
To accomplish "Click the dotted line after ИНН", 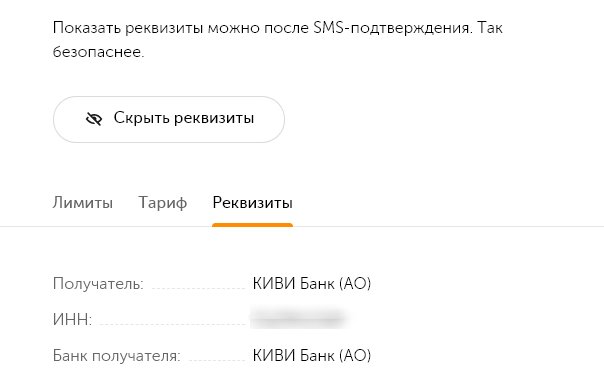I will tap(172, 324).
